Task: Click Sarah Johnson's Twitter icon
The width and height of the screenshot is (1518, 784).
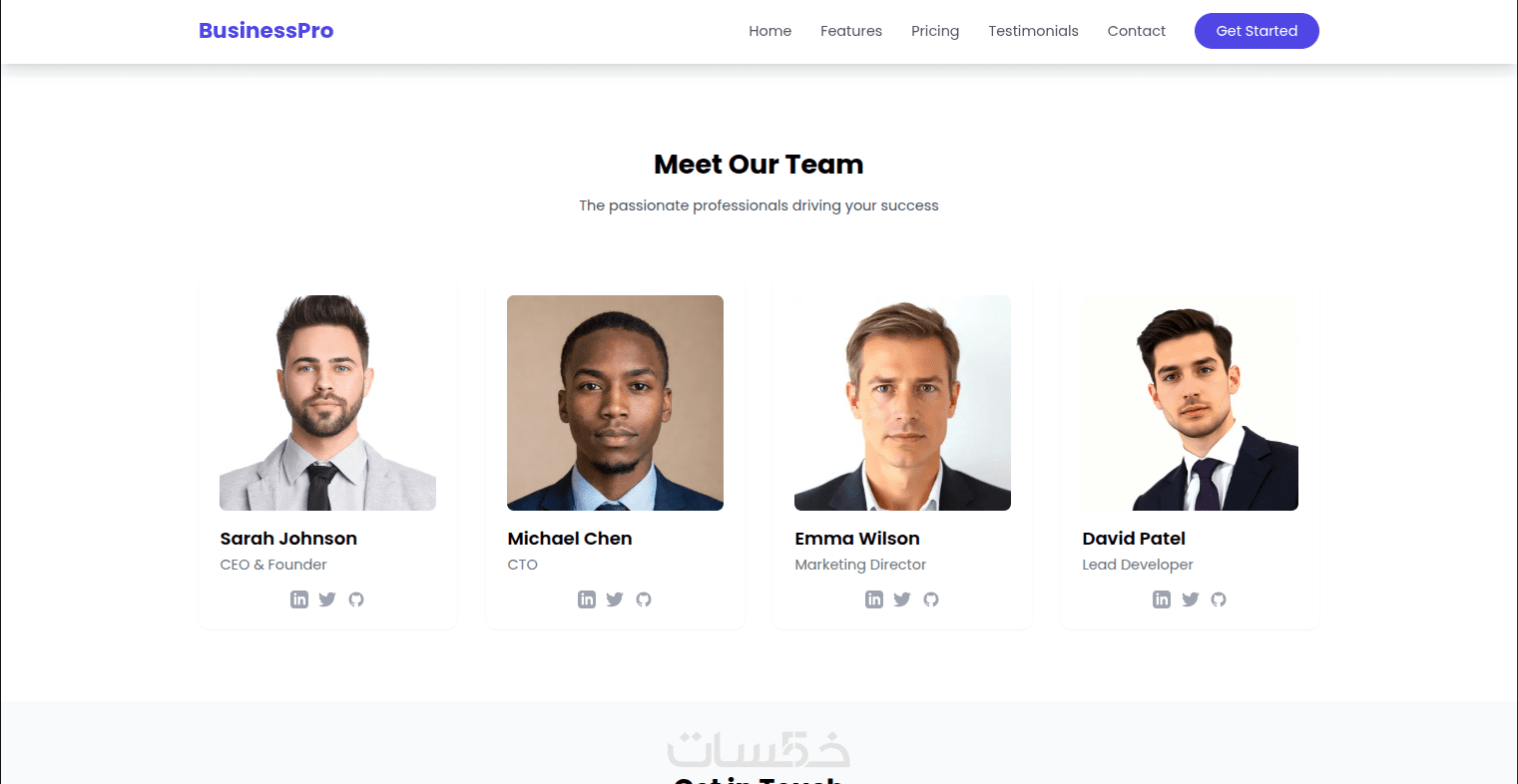Action: coord(327,599)
